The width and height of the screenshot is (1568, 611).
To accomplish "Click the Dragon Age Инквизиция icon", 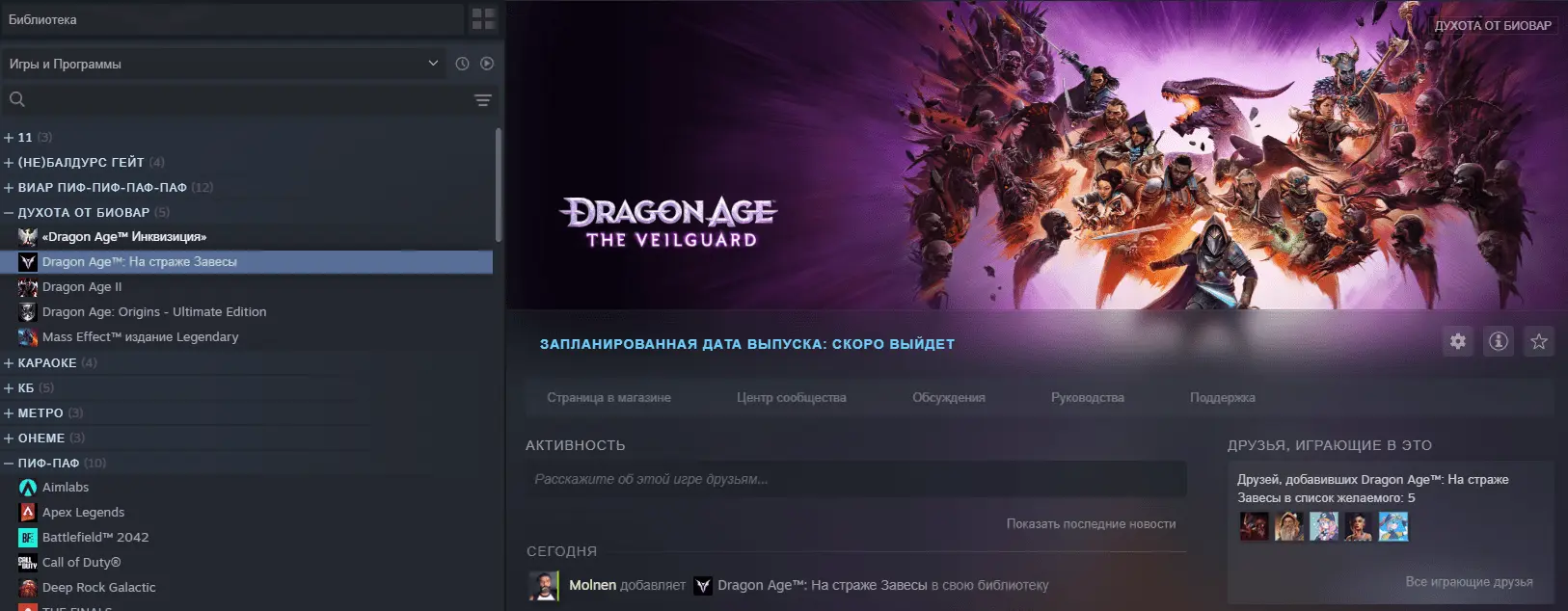I will (28, 237).
